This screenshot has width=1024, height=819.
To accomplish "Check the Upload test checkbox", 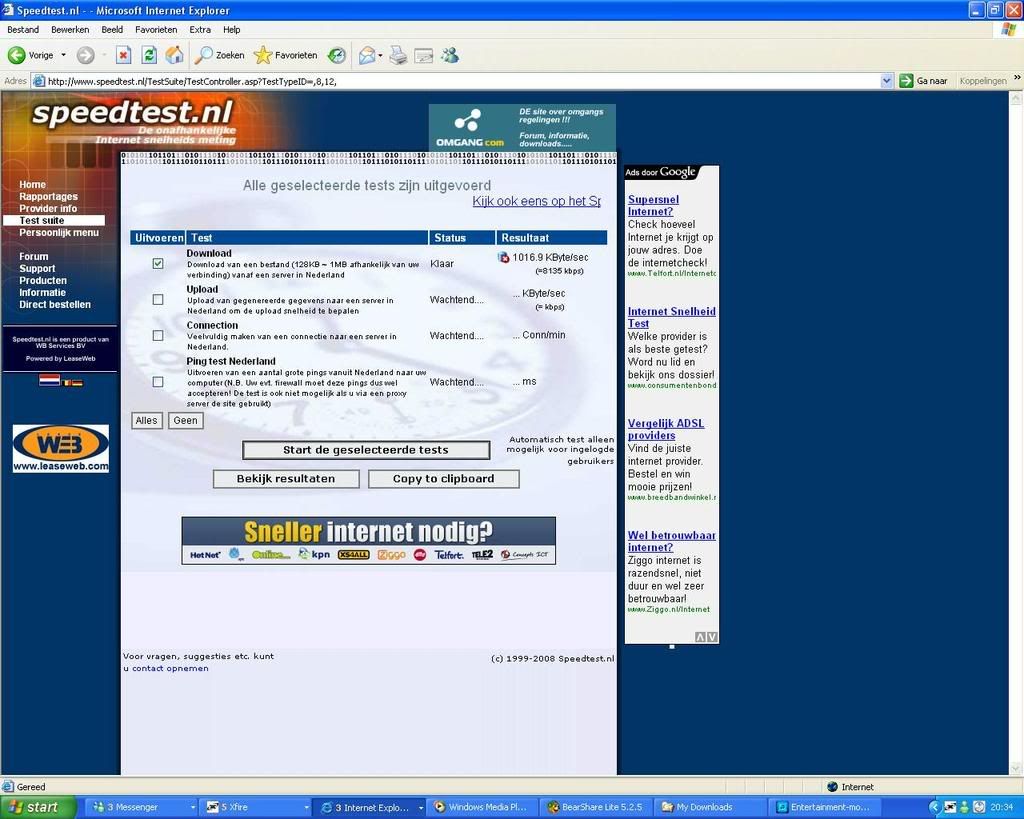I will click(158, 299).
